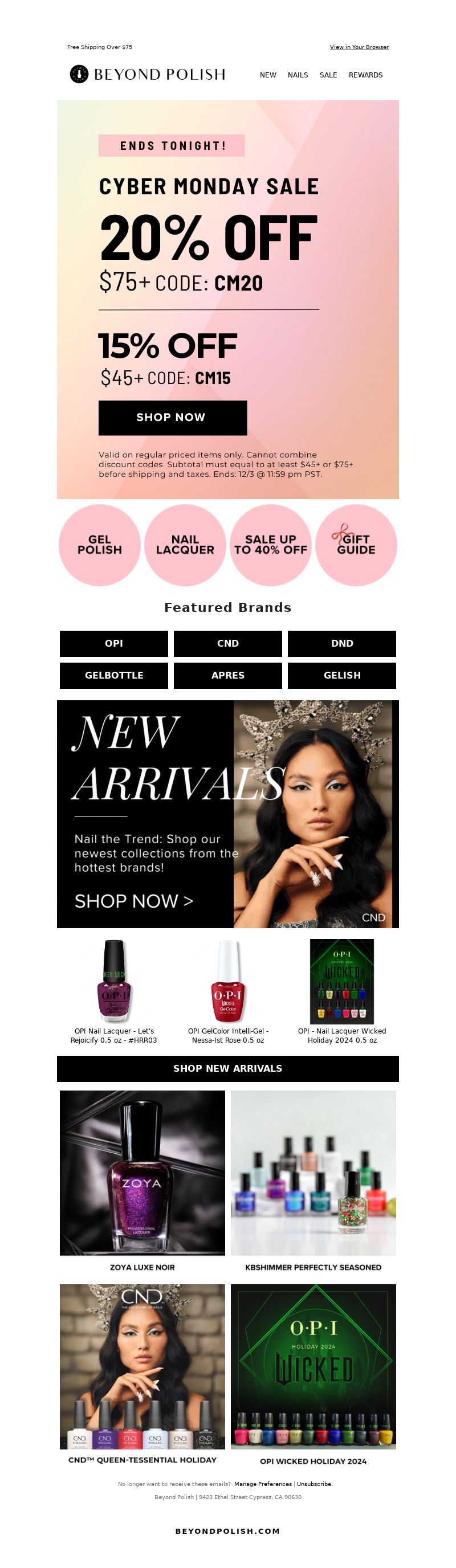Open the SALE navigation link
Viewport: 456px width, 1568px height.
tap(328, 75)
